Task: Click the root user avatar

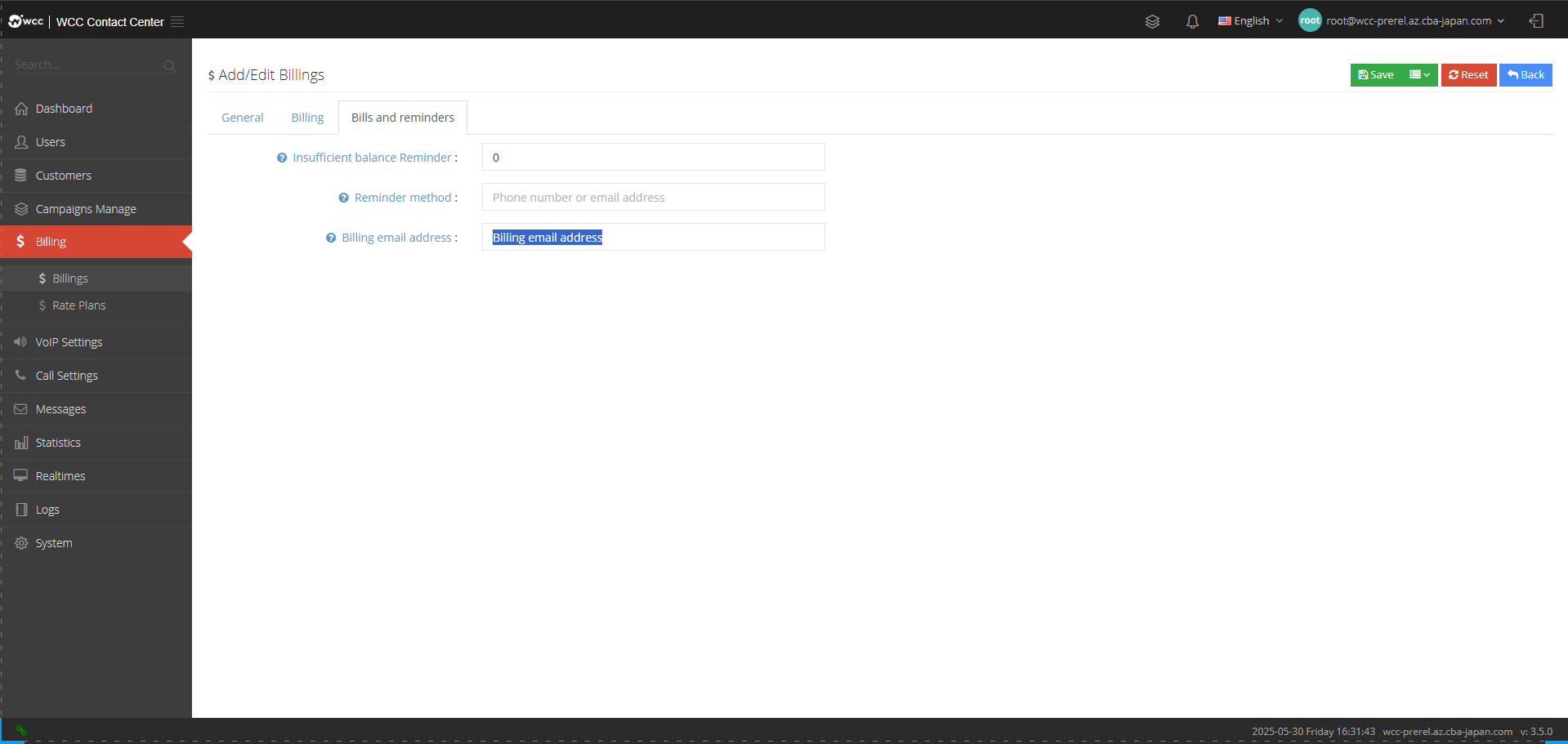Action: (x=1310, y=20)
